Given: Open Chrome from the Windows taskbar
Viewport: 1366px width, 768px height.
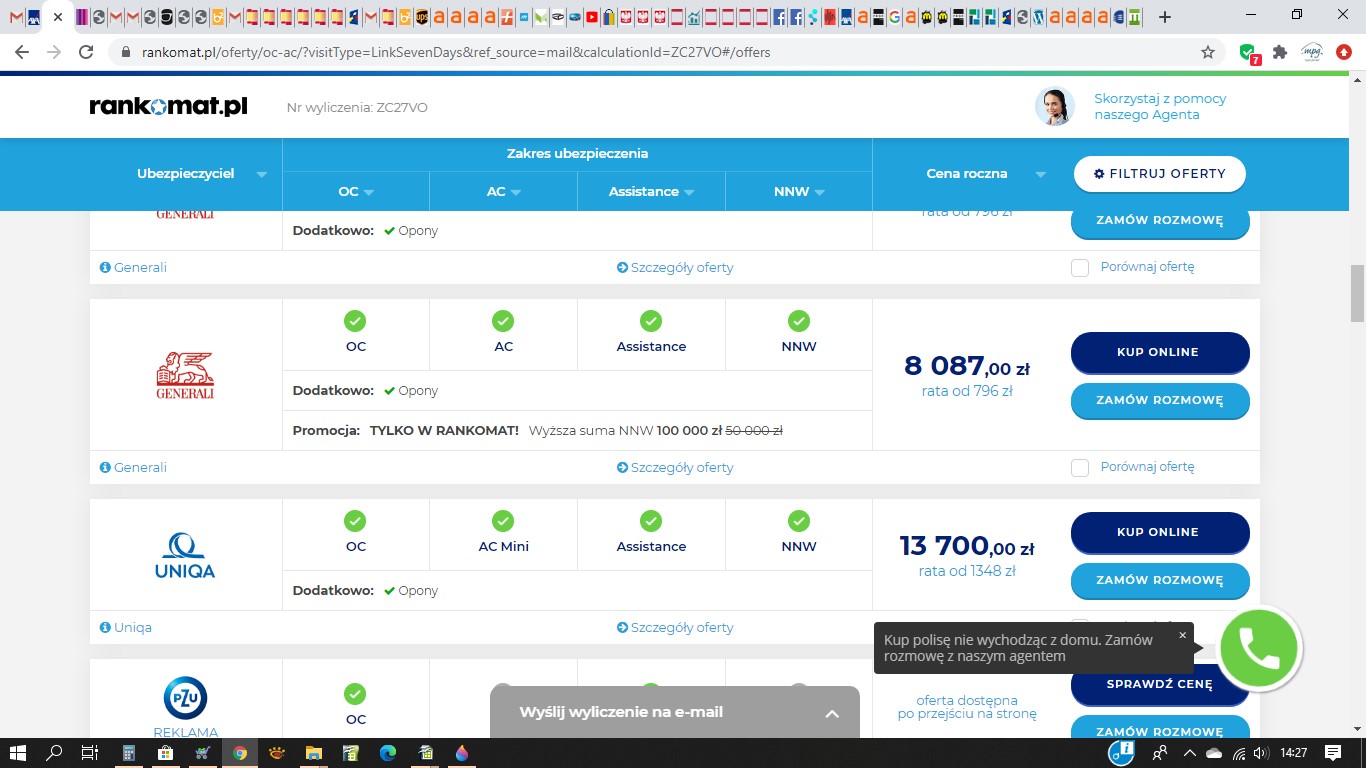Looking at the screenshot, I should [x=240, y=753].
